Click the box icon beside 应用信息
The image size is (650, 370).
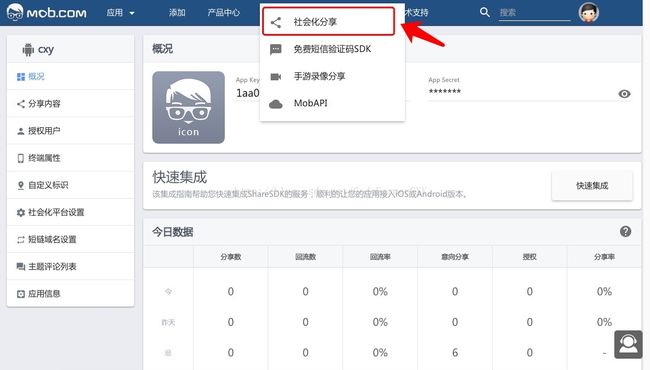click(21, 294)
